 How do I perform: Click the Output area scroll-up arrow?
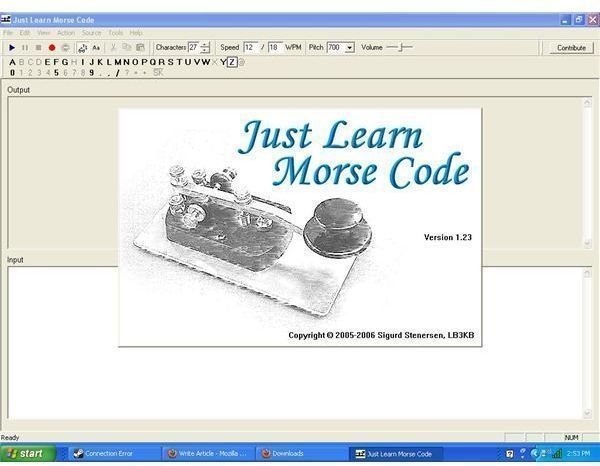tap(587, 103)
